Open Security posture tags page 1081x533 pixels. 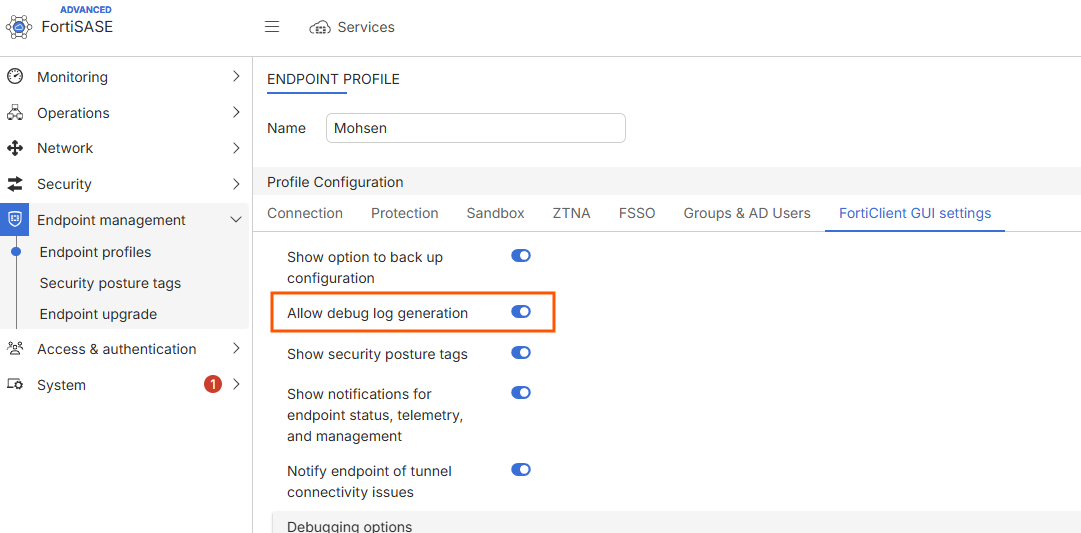(x=110, y=283)
